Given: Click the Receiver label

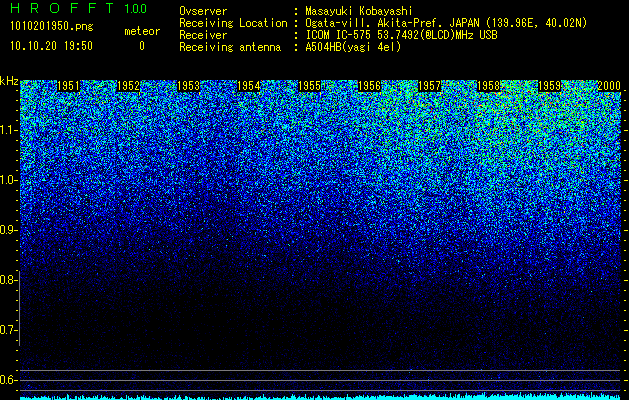Looking at the screenshot, I should (203, 35).
